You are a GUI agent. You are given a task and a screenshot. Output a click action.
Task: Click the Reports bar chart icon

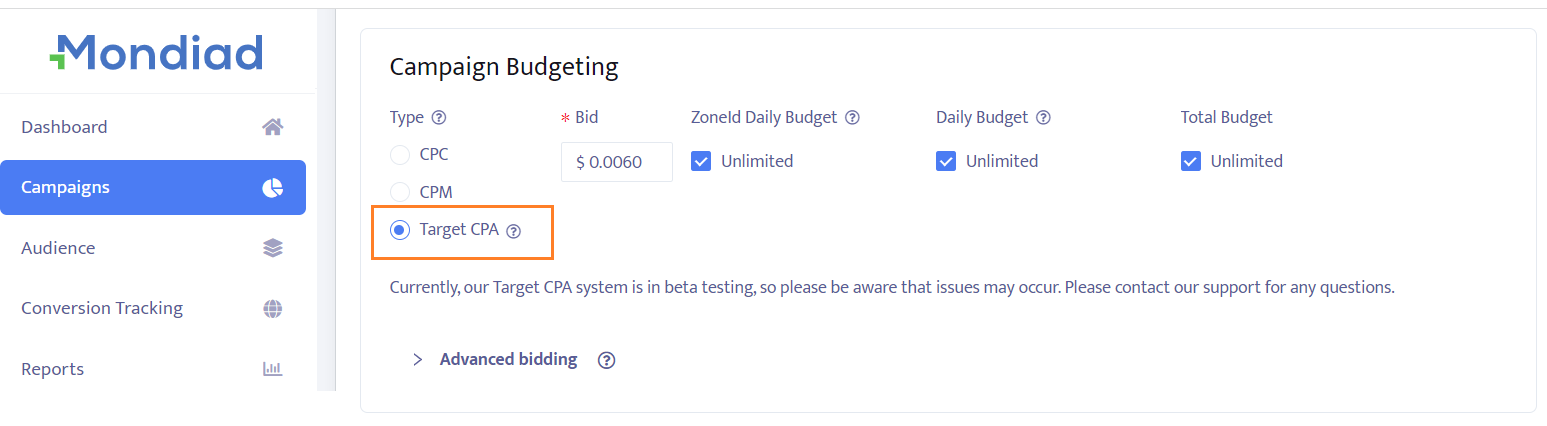pyautogui.click(x=272, y=369)
